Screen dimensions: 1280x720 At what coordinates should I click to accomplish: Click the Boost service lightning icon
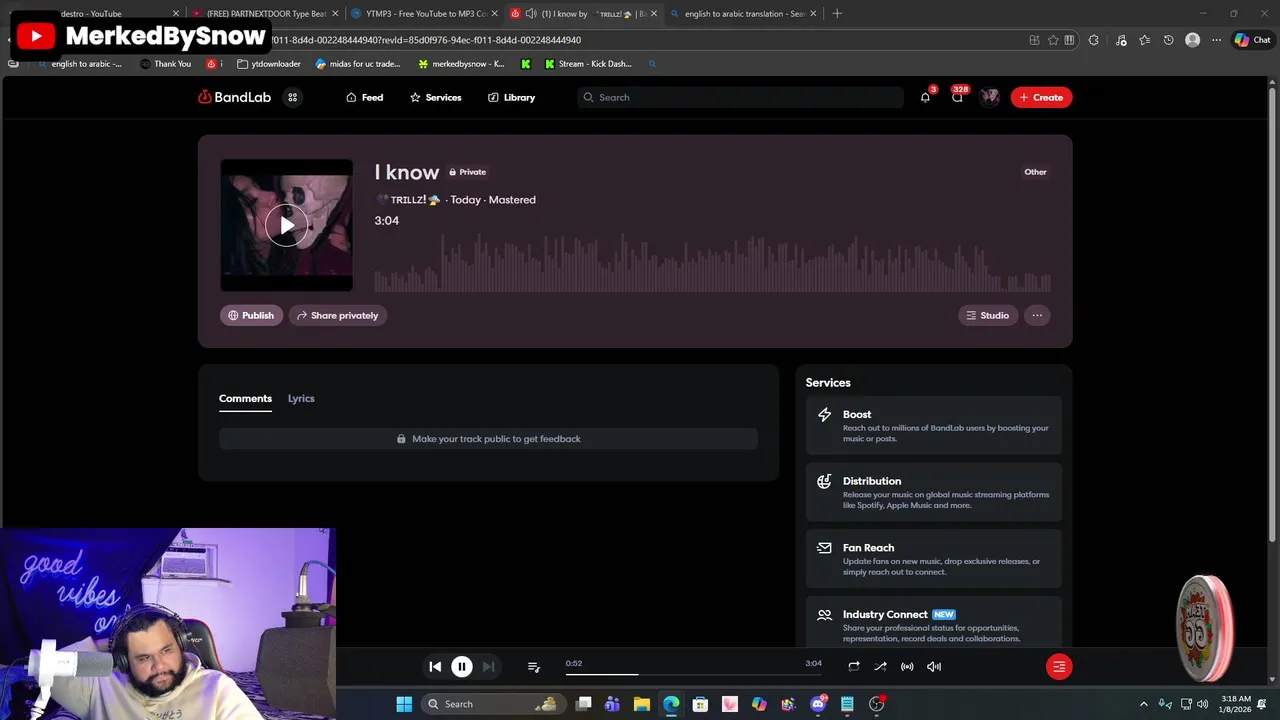(824, 415)
